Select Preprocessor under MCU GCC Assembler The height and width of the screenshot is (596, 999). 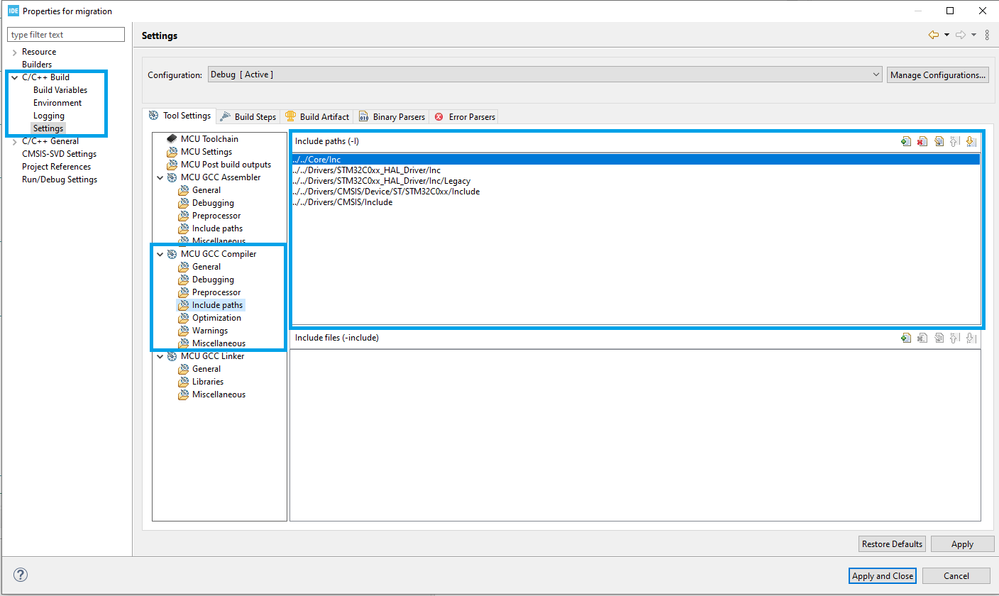point(216,215)
